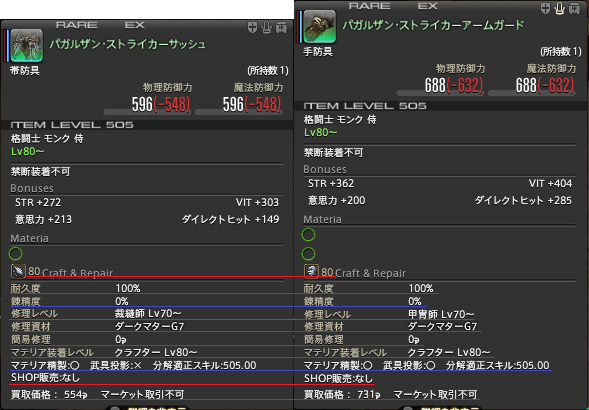Click the hand icon in sash tooltip header
The height and width of the screenshot is (410, 589).
(x=267, y=27)
